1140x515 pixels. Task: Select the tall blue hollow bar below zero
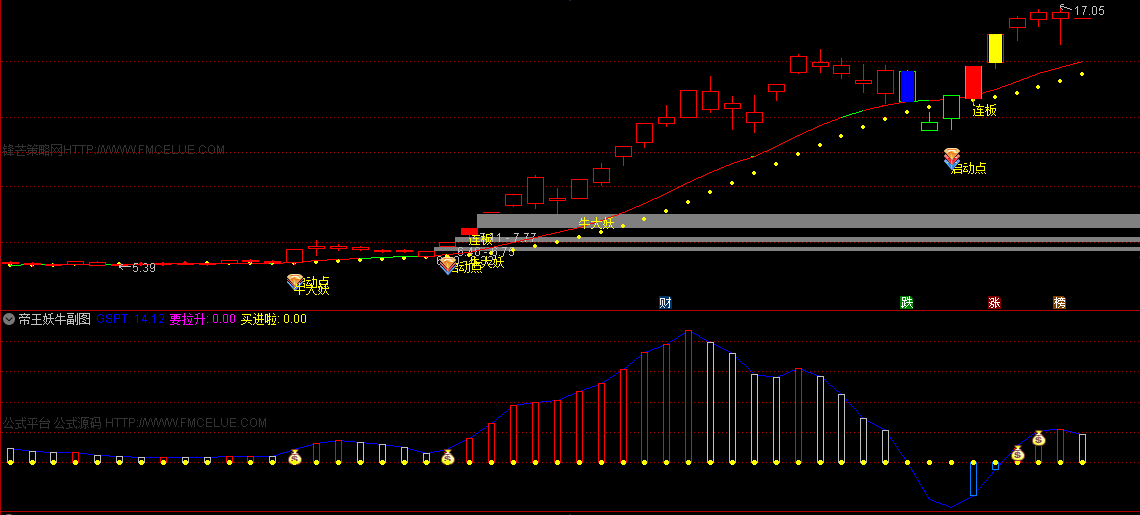pyautogui.click(x=974, y=479)
